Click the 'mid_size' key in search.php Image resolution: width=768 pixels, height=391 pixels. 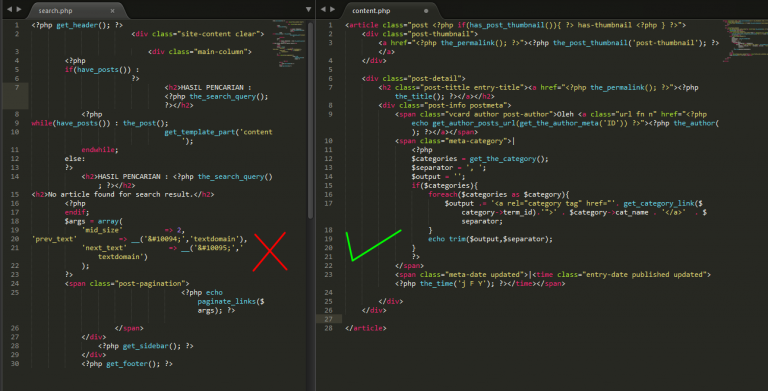[x=102, y=230]
